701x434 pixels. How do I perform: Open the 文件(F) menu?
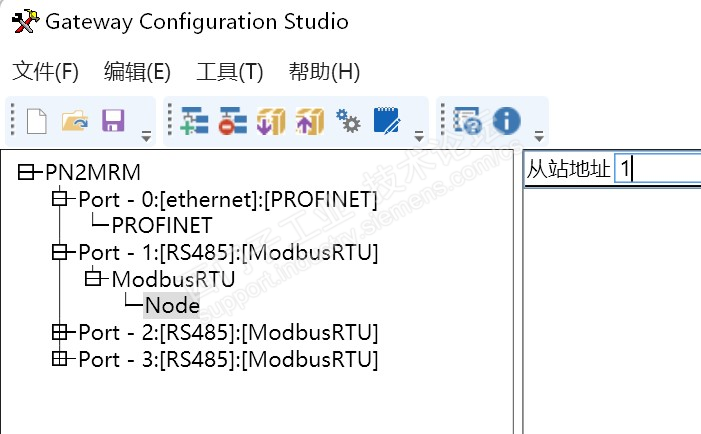coord(45,71)
